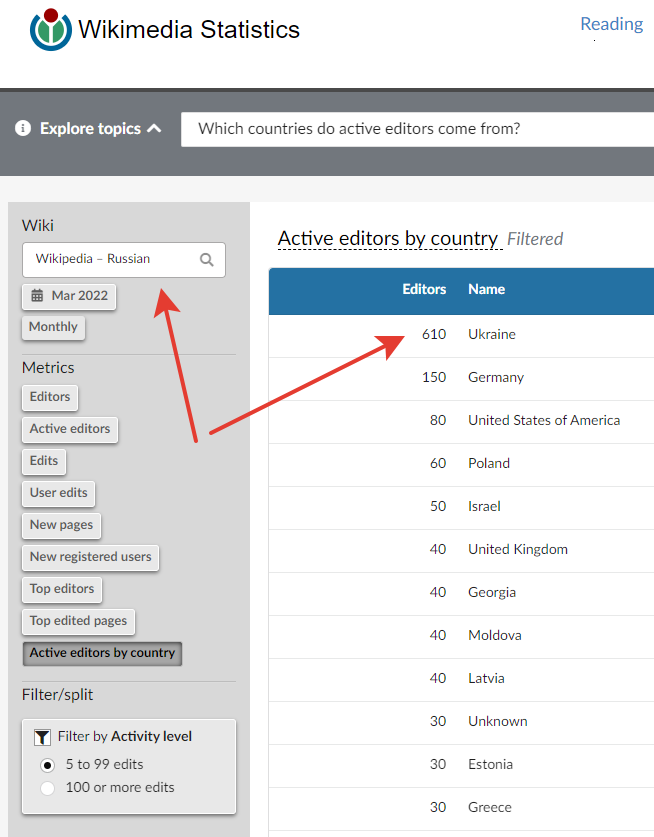Click the info icon beside Explore topics
Viewport: 654px width, 837px height.
pyautogui.click(x=23, y=128)
